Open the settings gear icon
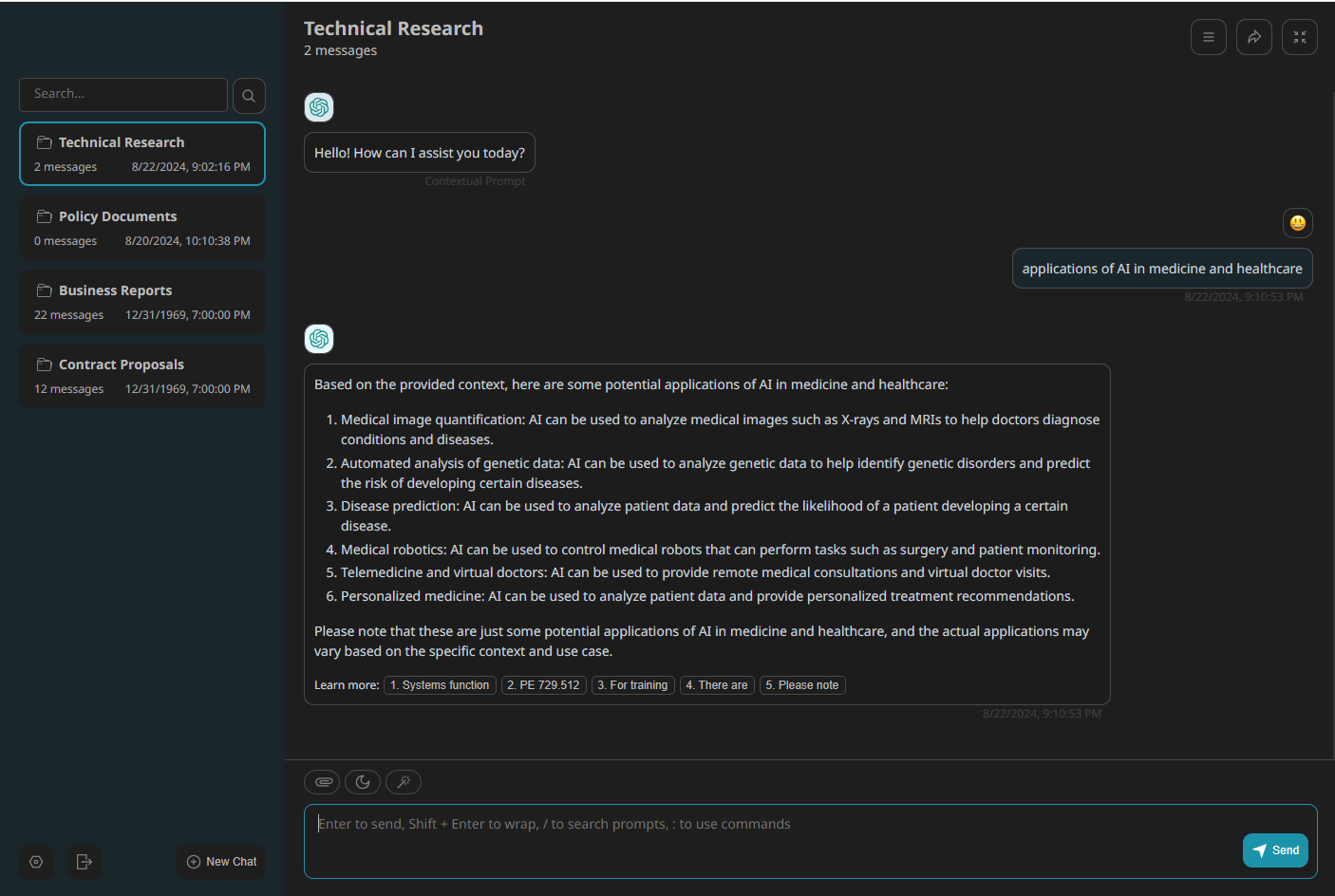The height and width of the screenshot is (896, 1335). (36, 862)
